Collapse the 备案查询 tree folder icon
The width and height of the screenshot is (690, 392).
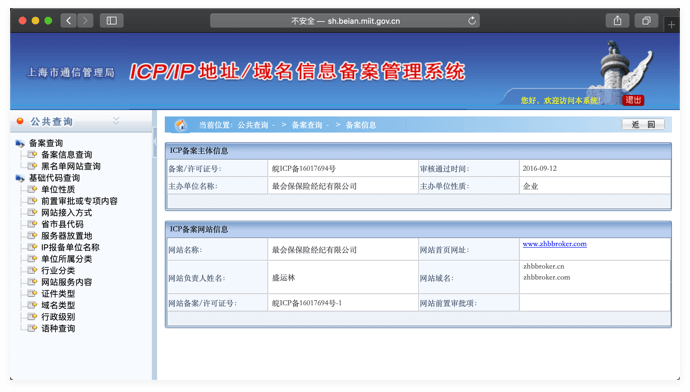coord(20,143)
